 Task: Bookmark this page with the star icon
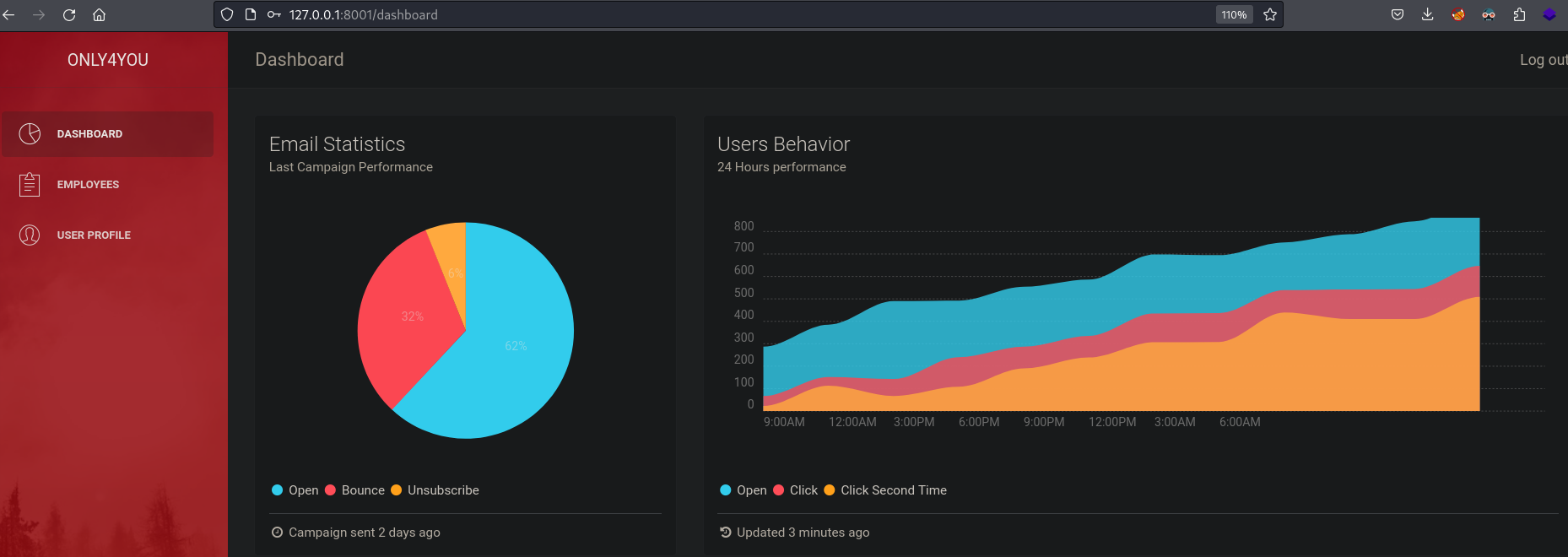(1269, 15)
